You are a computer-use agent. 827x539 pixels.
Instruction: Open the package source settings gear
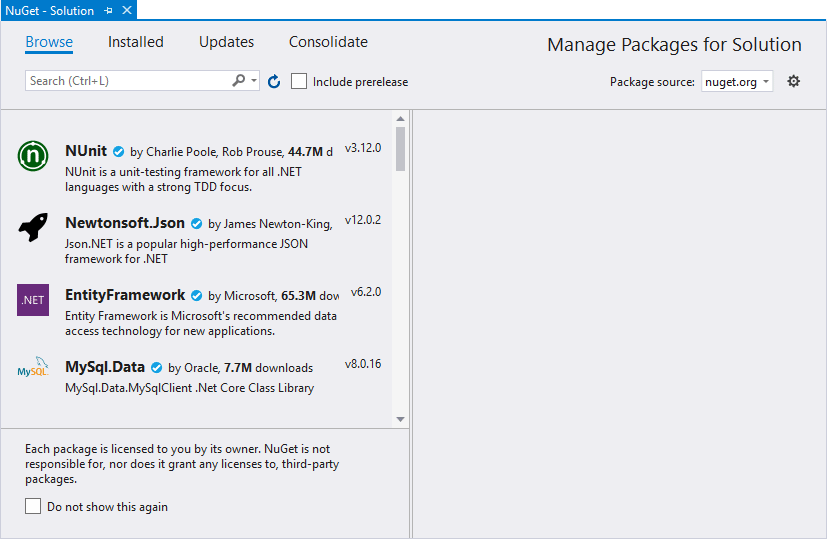[x=794, y=81]
